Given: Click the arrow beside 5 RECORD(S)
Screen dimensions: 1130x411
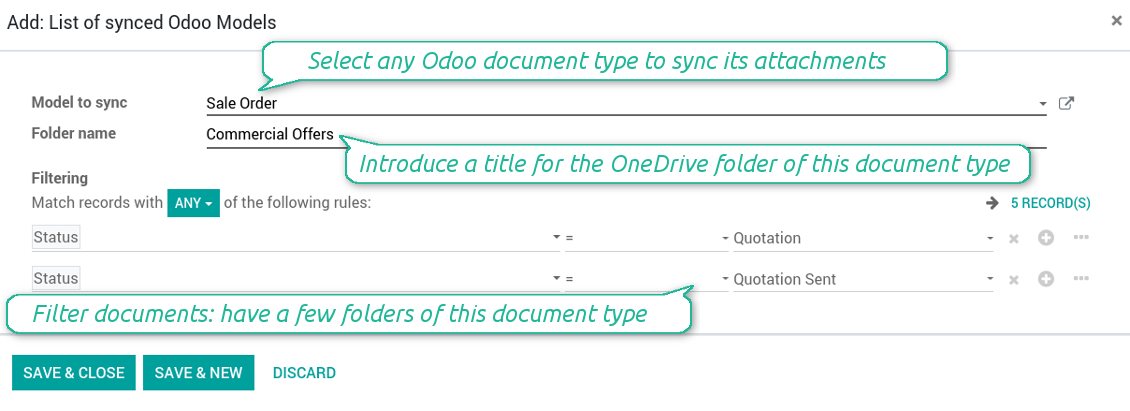Looking at the screenshot, I should (x=992, y=203).
